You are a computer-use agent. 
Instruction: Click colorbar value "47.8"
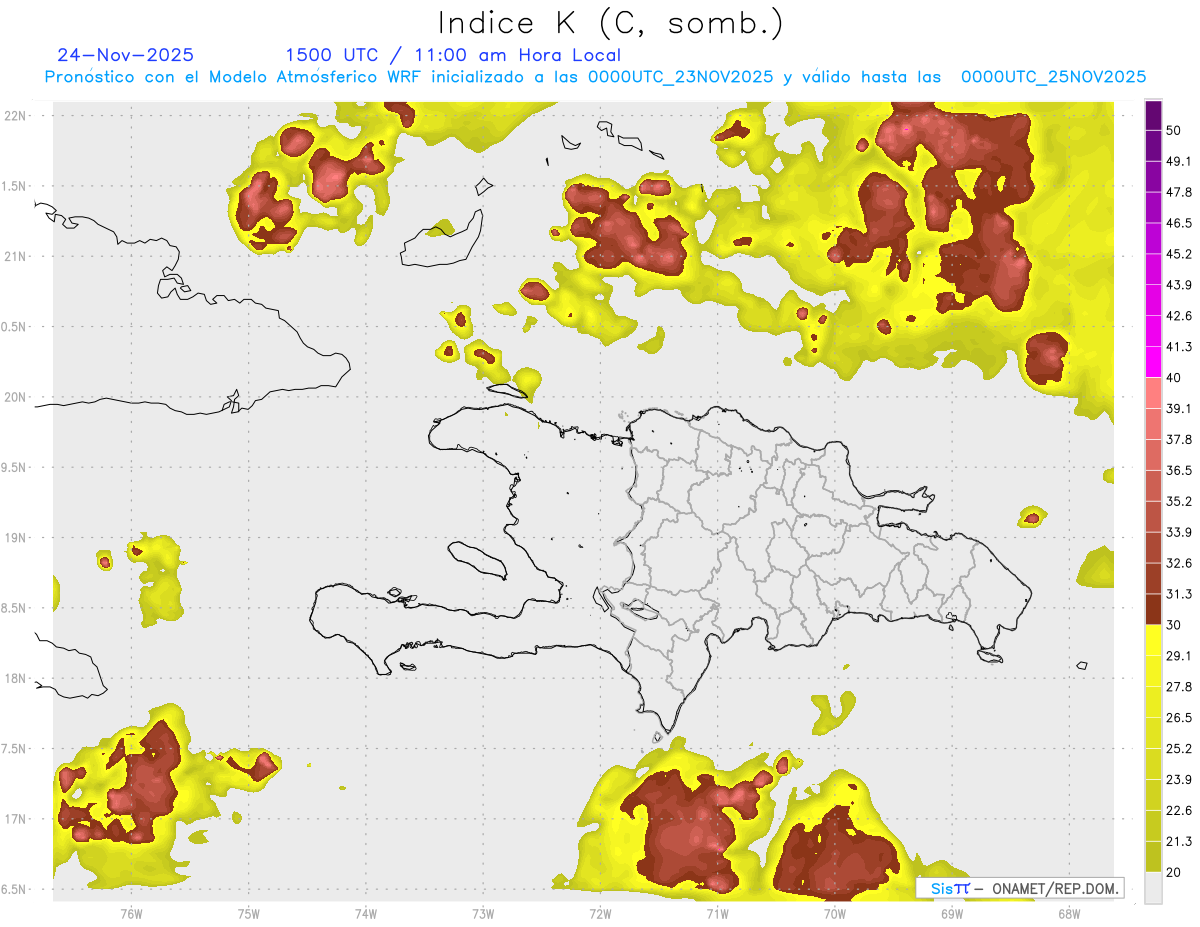[x=1178, y=192]
